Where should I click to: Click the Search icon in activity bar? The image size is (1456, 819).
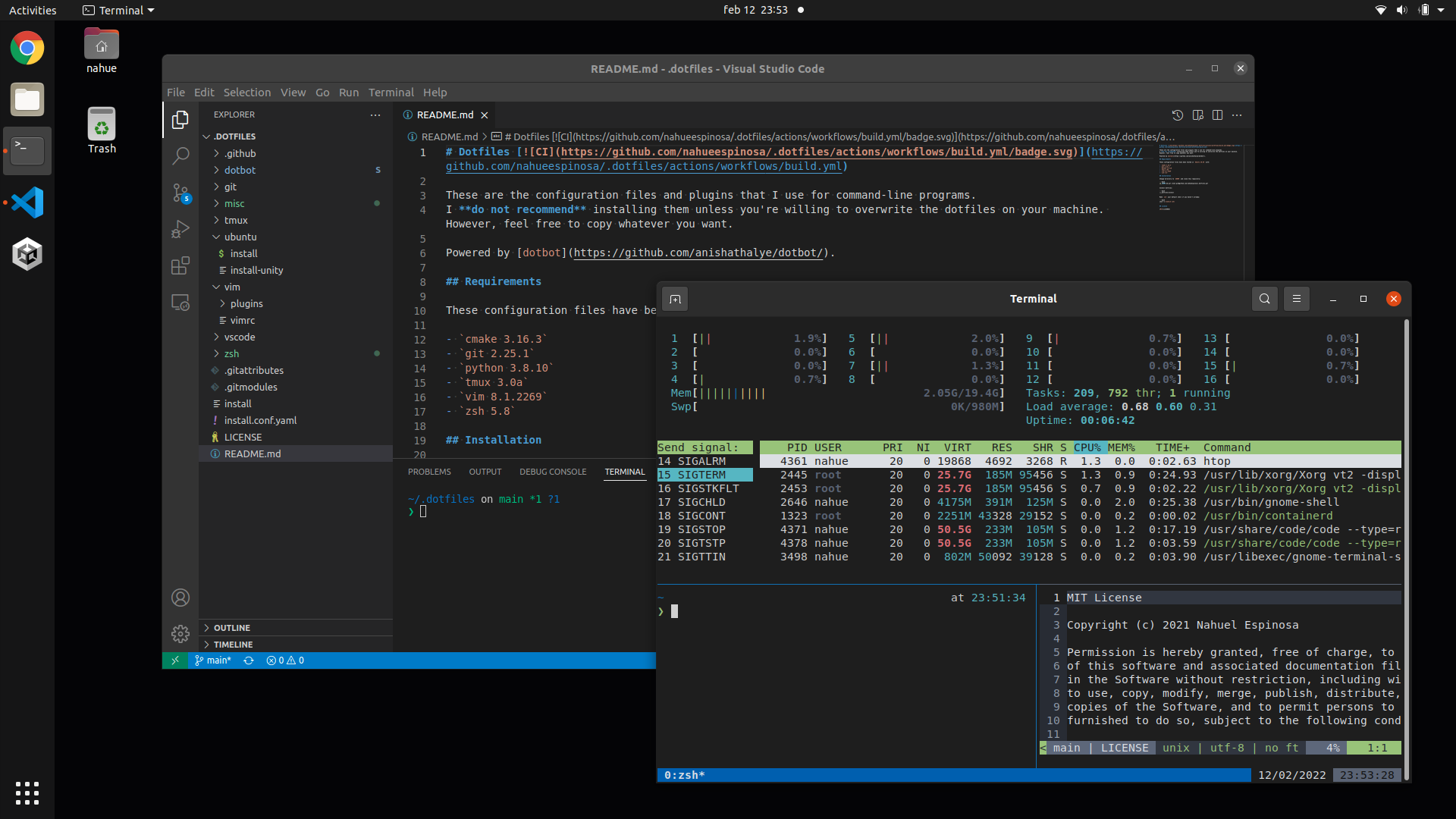(180, 155)
